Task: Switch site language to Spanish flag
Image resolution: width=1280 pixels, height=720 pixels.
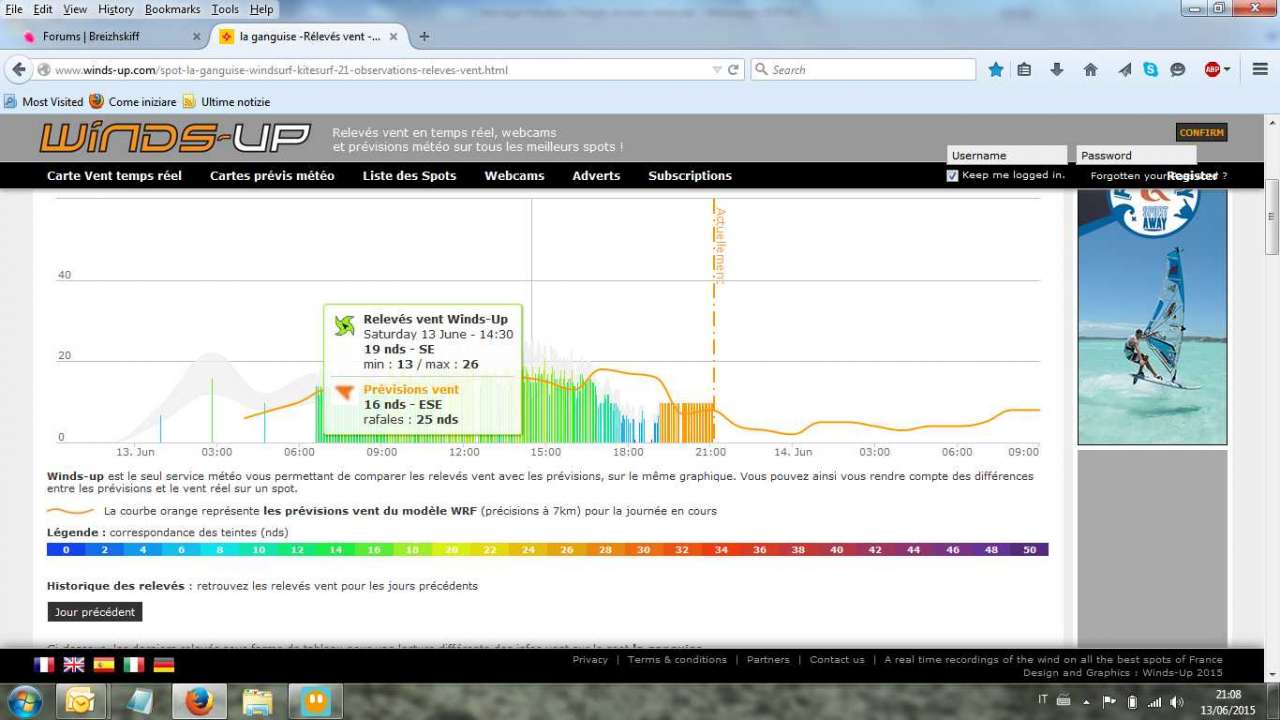Action: click(104, 665)
